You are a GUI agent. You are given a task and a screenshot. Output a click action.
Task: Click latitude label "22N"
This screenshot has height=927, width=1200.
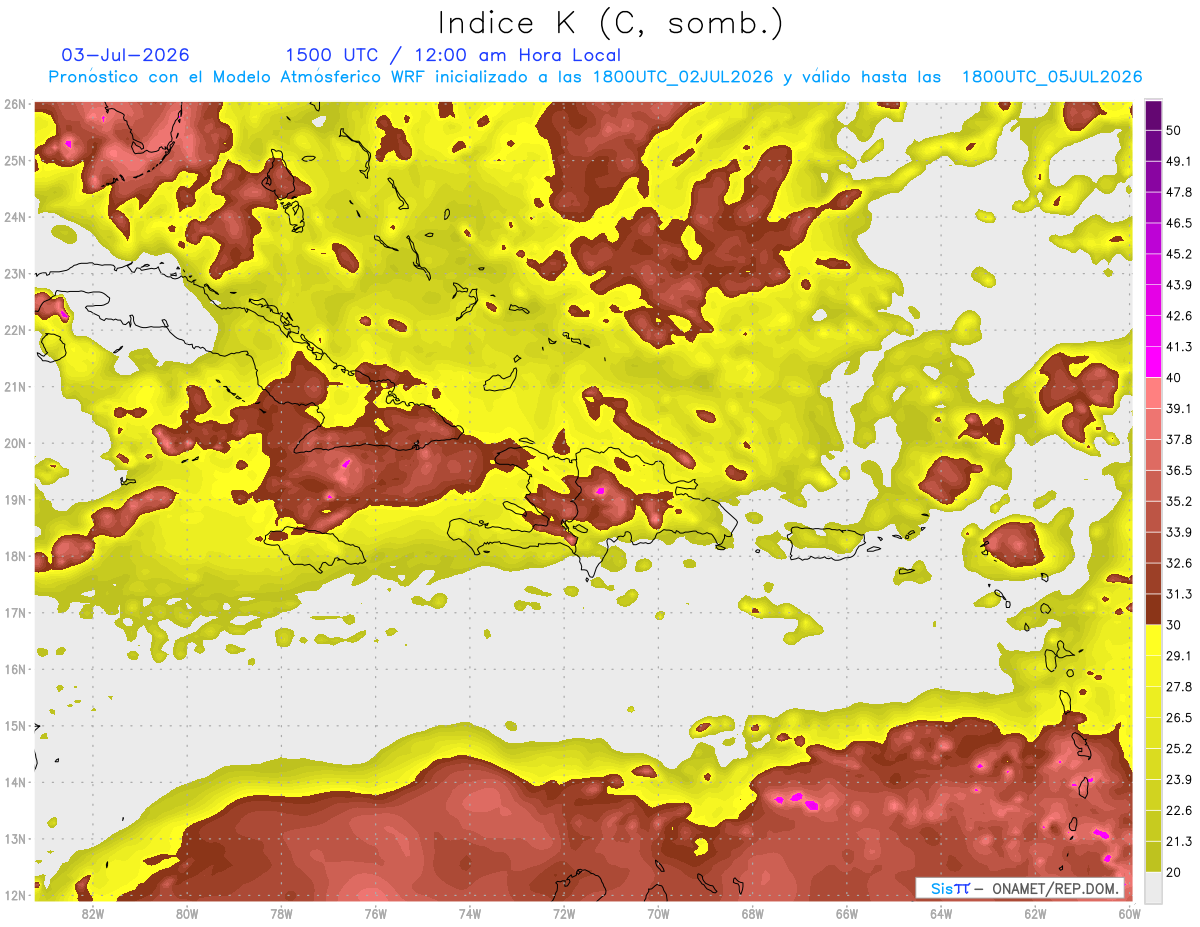tap(14, 330)
